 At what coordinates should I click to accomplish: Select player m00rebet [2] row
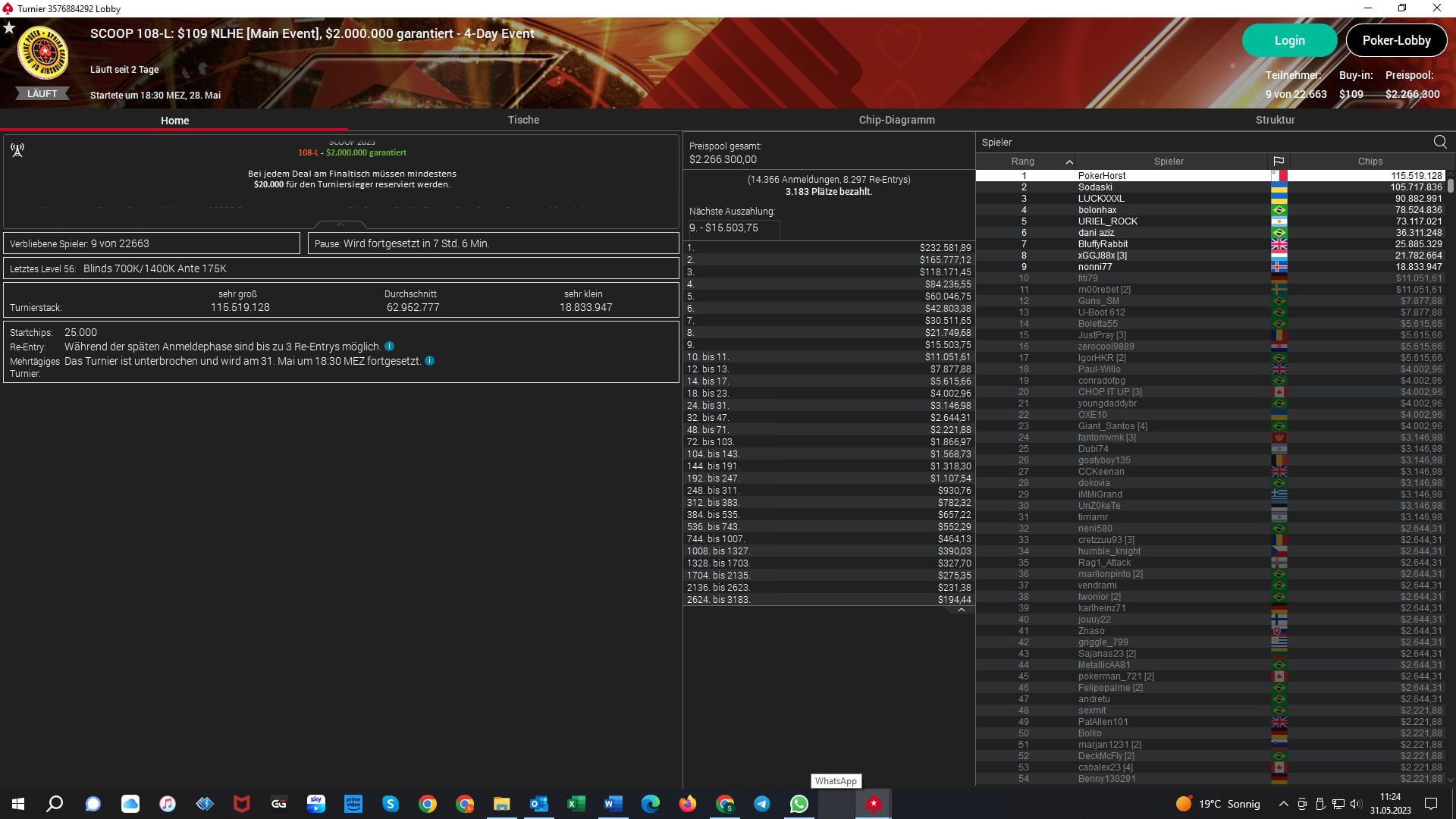coord(1210,290)
